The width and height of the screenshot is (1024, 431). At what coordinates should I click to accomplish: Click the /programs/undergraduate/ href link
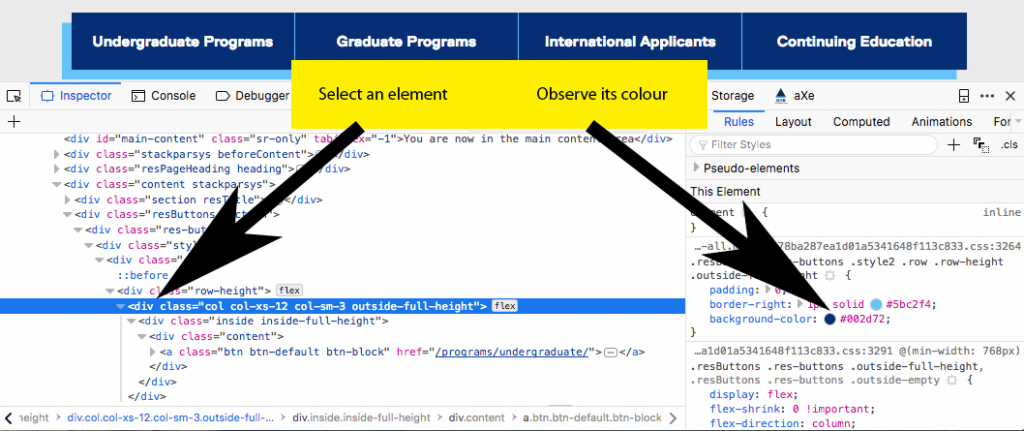point(513,352)
